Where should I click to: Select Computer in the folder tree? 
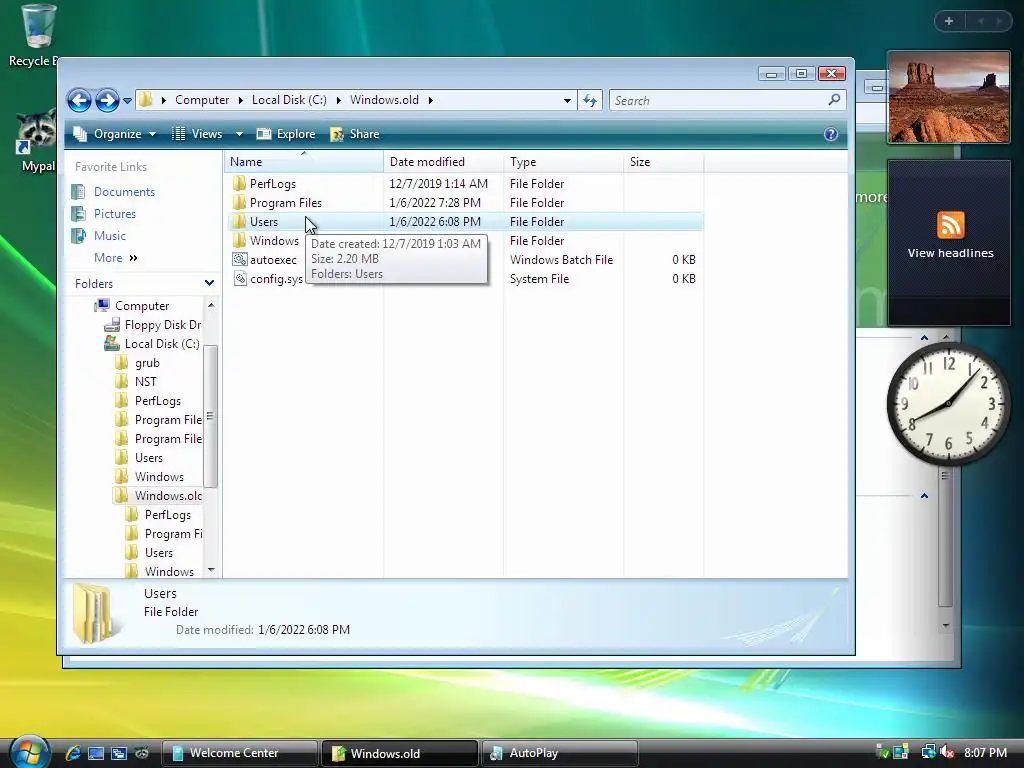tap(142, 306)
